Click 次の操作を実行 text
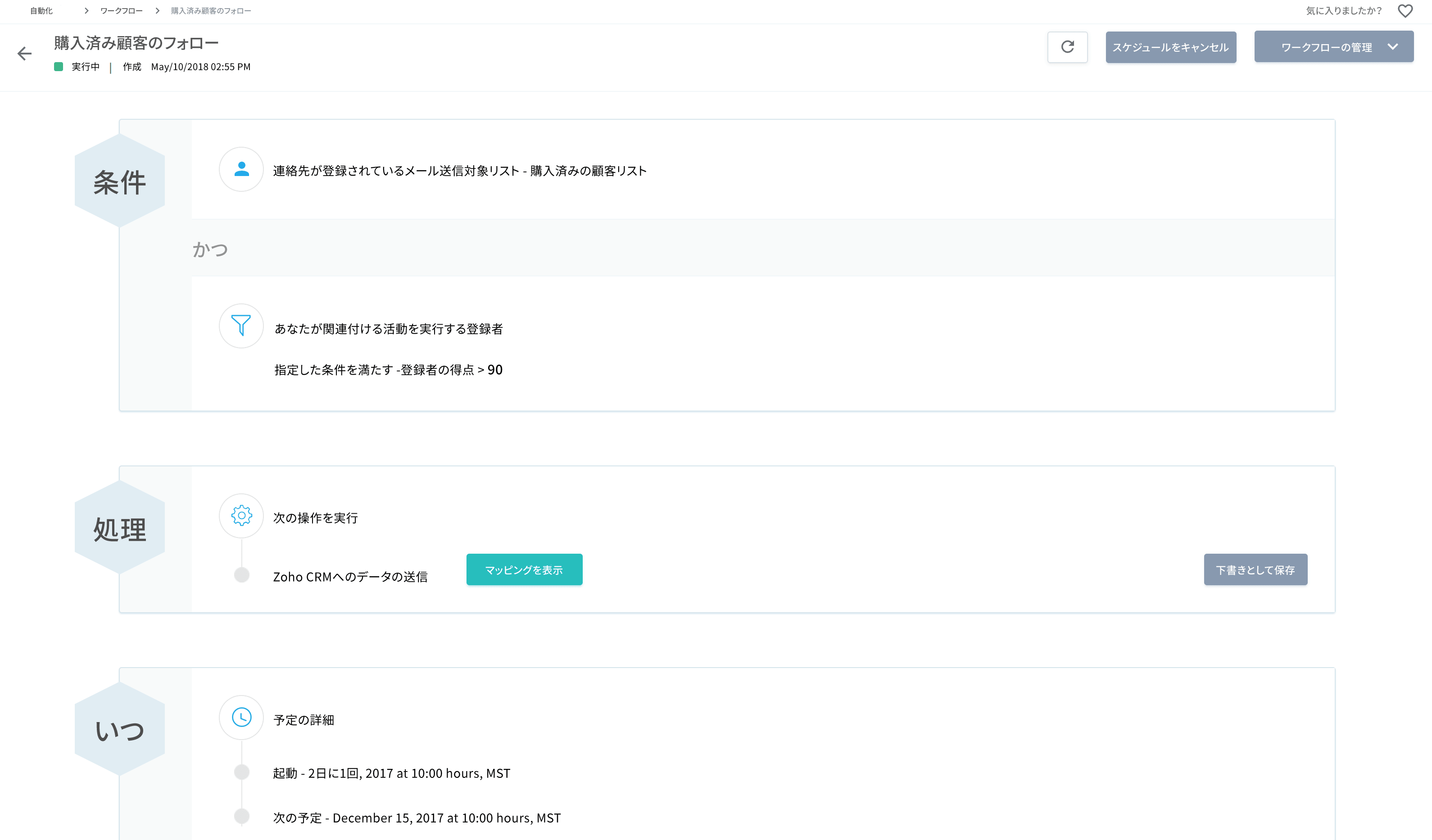This screenshot has width=1432, height=840. [315, 518]
